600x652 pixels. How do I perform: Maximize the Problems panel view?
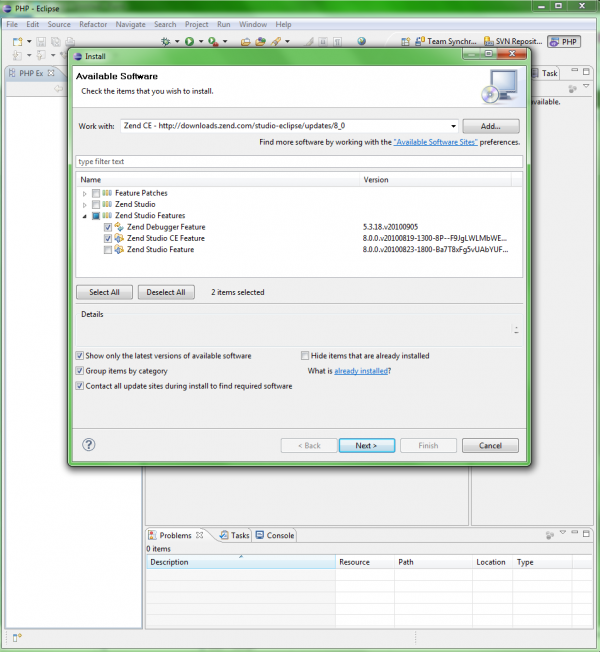click(x=586, y=533)
